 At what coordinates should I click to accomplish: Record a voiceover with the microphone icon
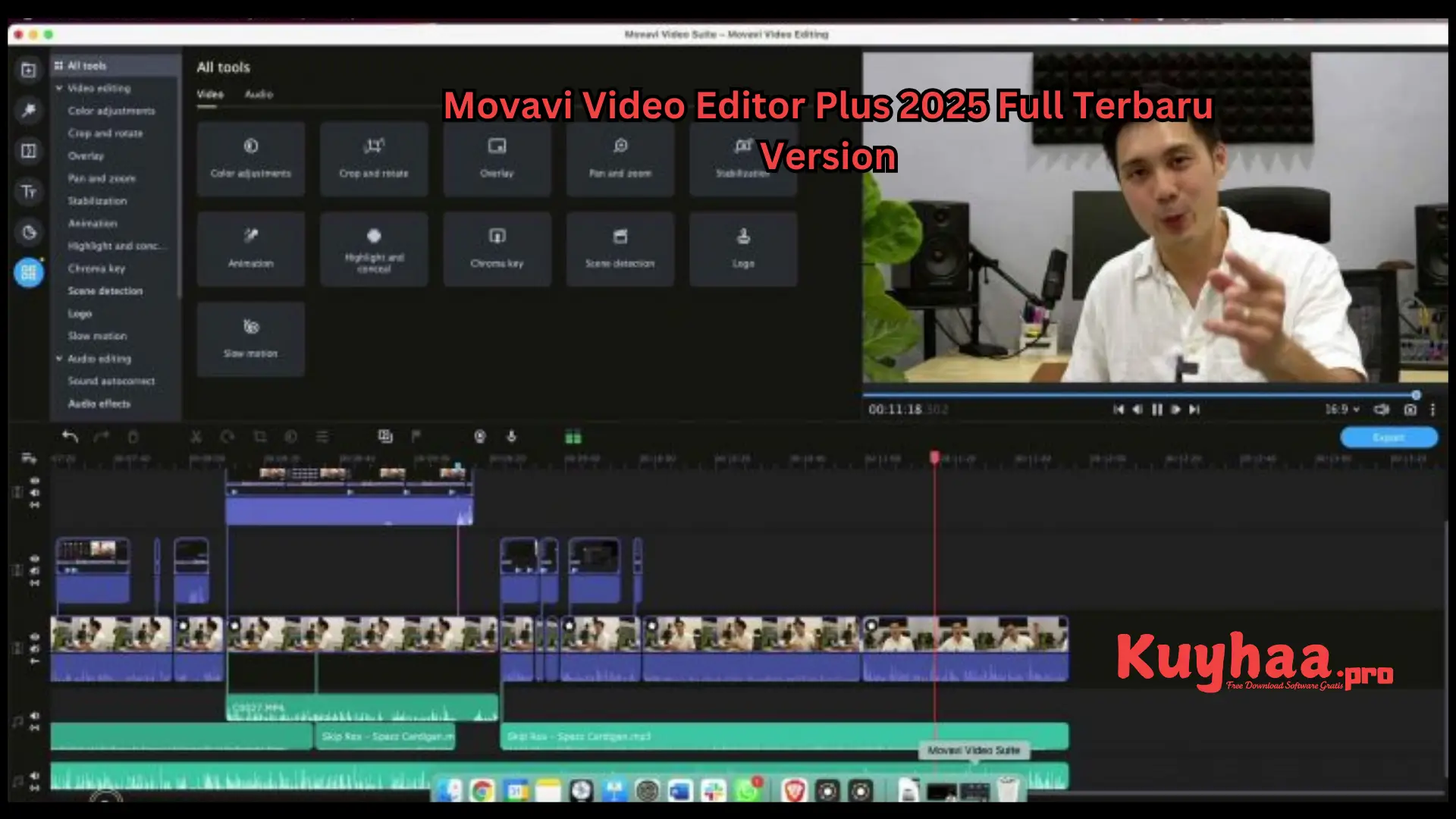tap(511, 437)
